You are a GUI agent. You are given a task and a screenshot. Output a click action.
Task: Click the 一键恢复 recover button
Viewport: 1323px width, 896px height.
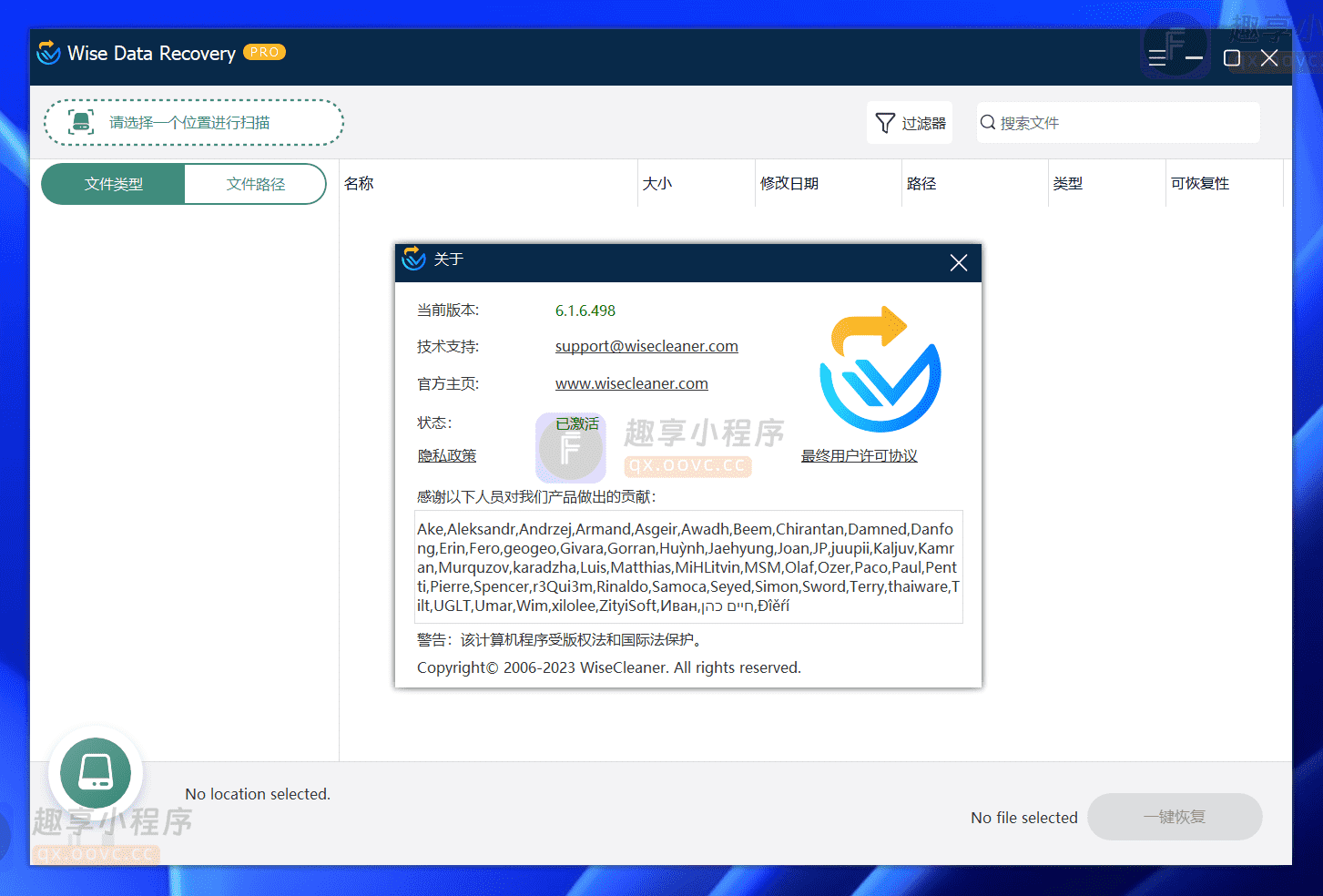(1175, 817)
